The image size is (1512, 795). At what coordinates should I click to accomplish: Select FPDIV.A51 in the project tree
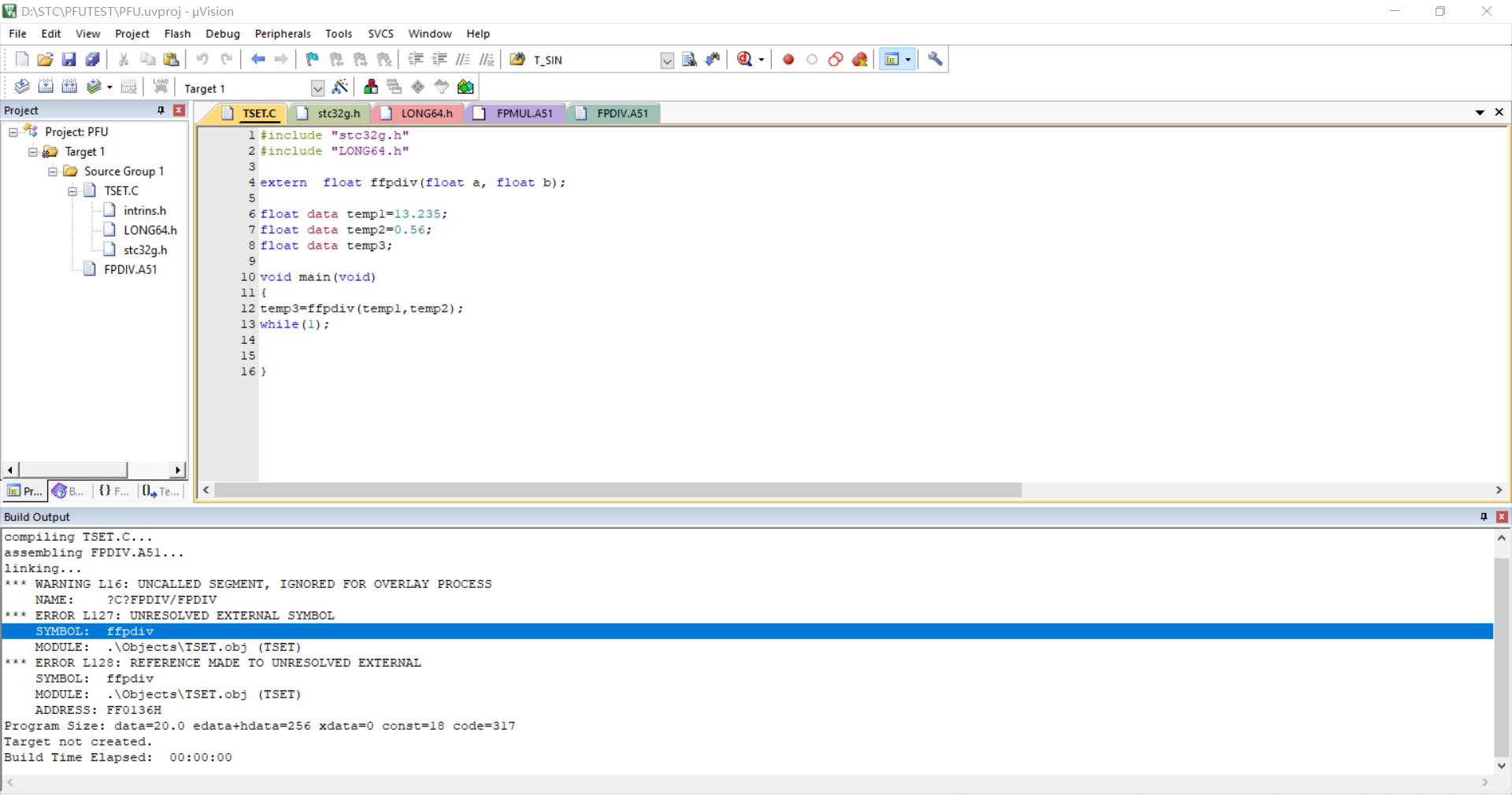tap(130, 269)
